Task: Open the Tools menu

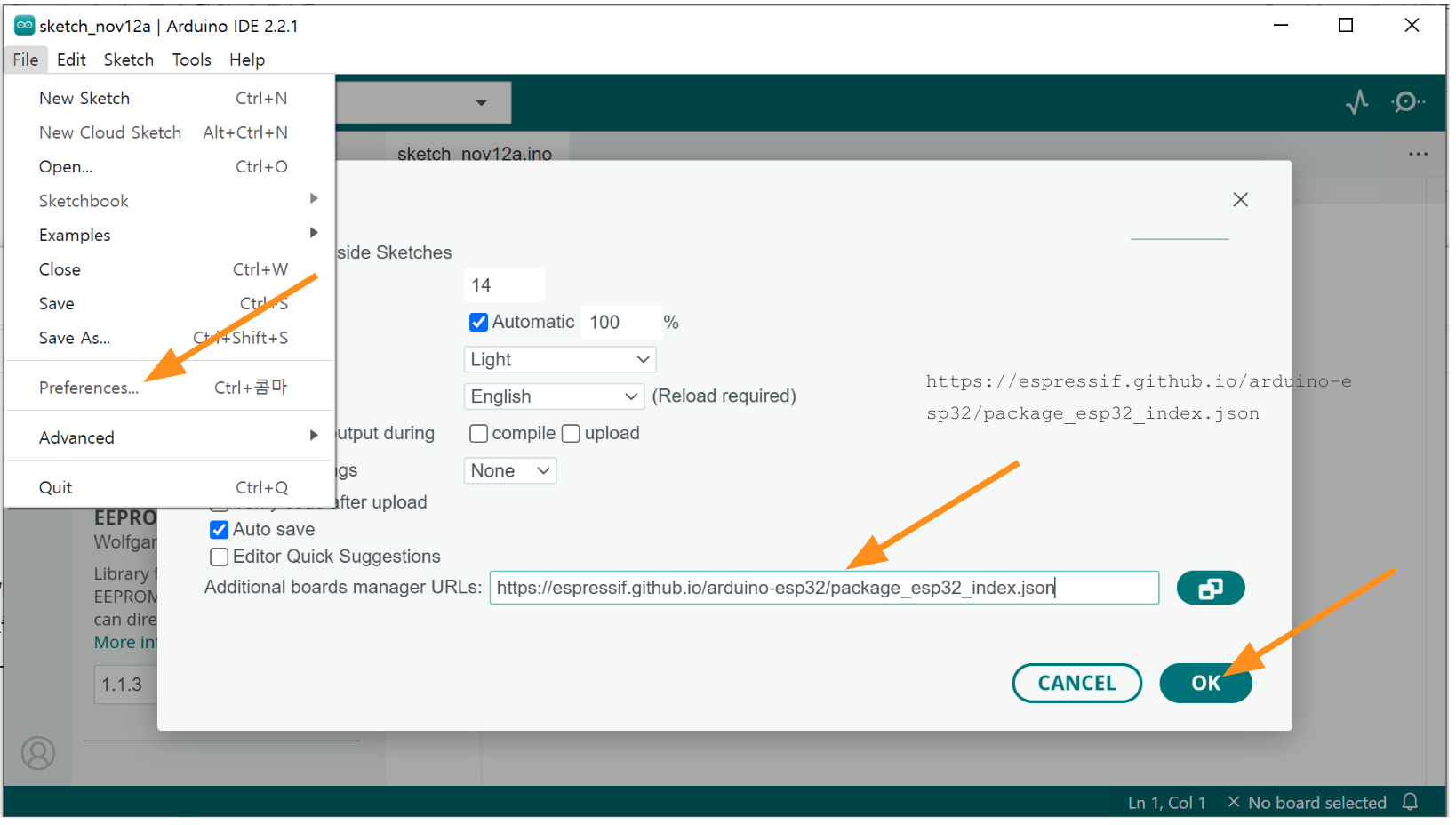Action: click(191, 60)
